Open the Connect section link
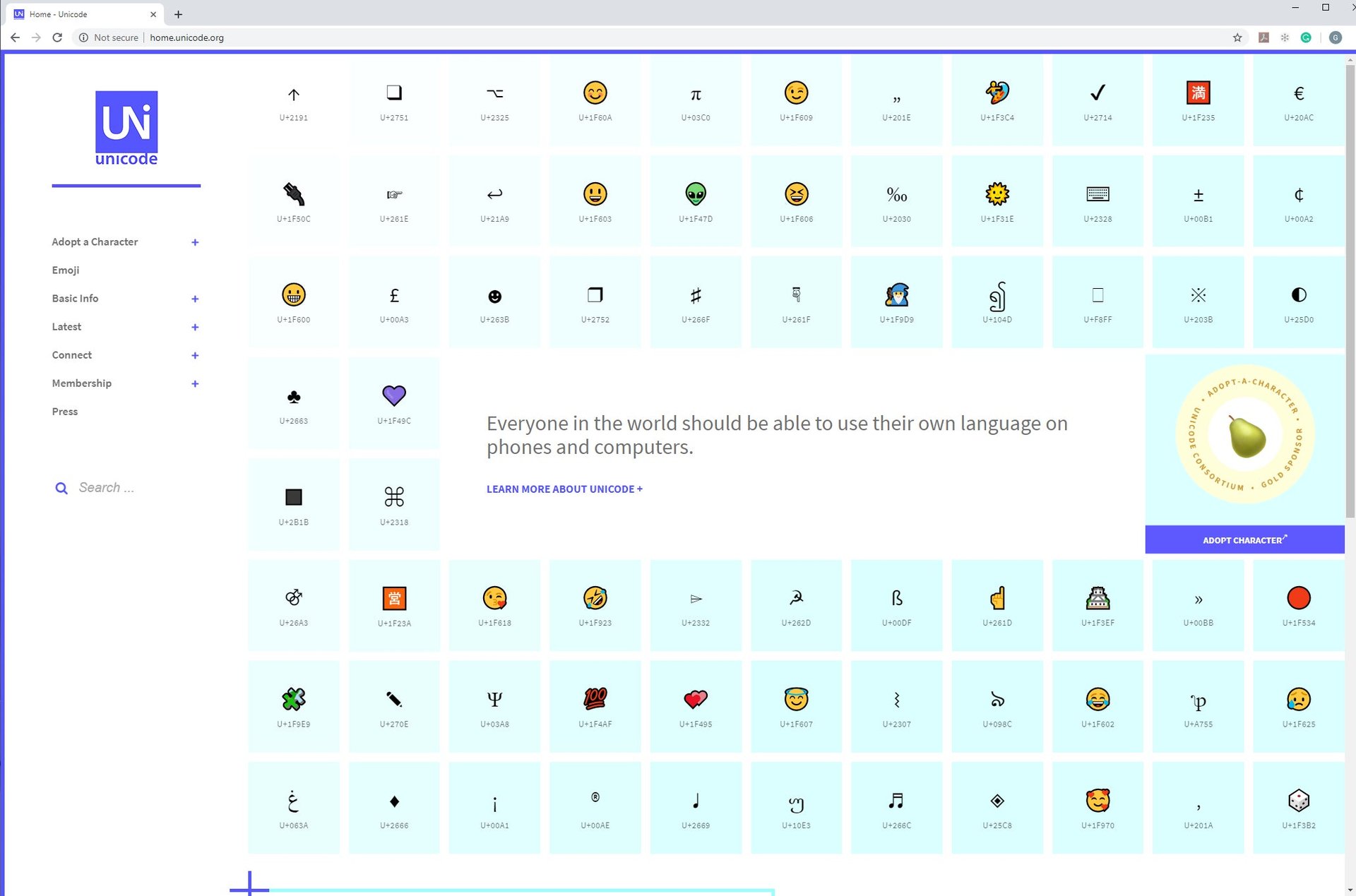The width and height of the screenshot is (1356, 896). [x=72, y=354]
